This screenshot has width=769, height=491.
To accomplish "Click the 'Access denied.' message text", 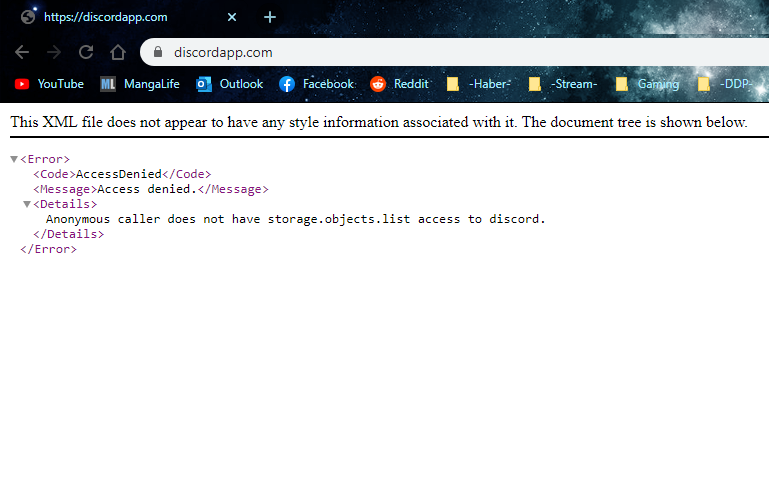I will point(147,189).
